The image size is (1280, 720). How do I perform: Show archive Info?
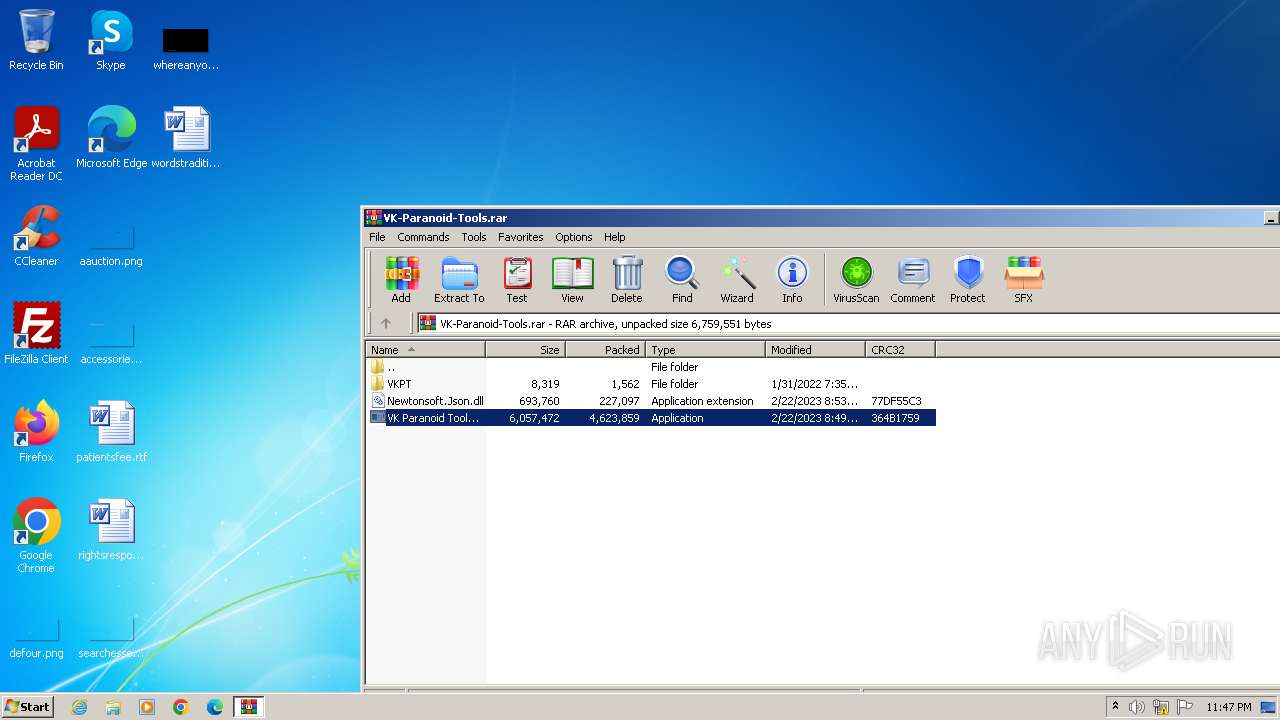[792, 279]
